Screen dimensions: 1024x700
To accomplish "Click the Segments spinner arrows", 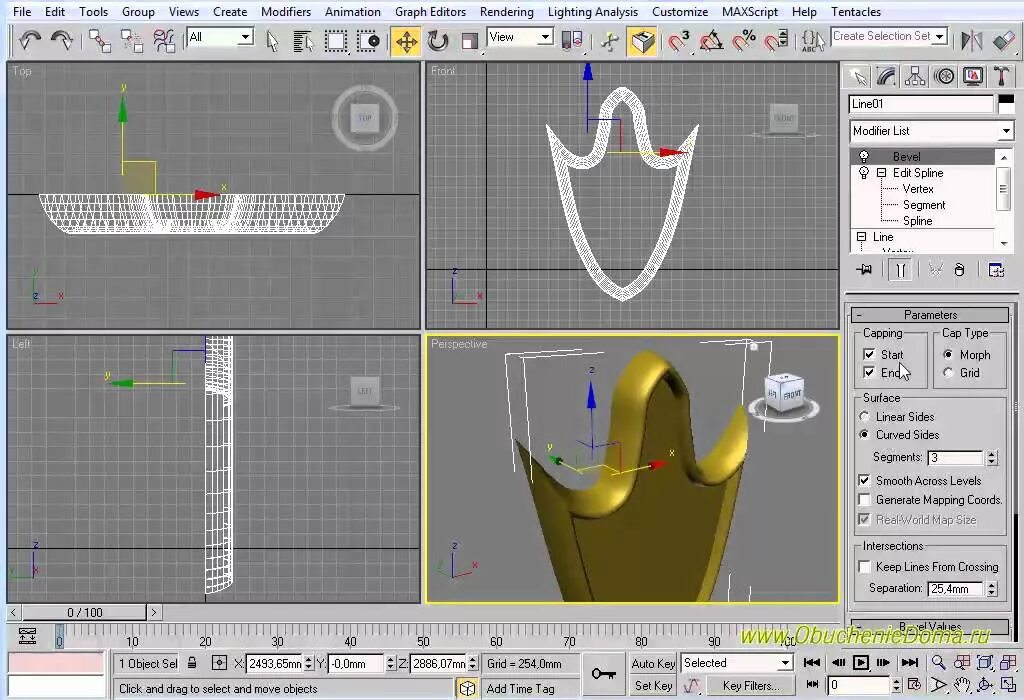I will [x=992, y=457].
